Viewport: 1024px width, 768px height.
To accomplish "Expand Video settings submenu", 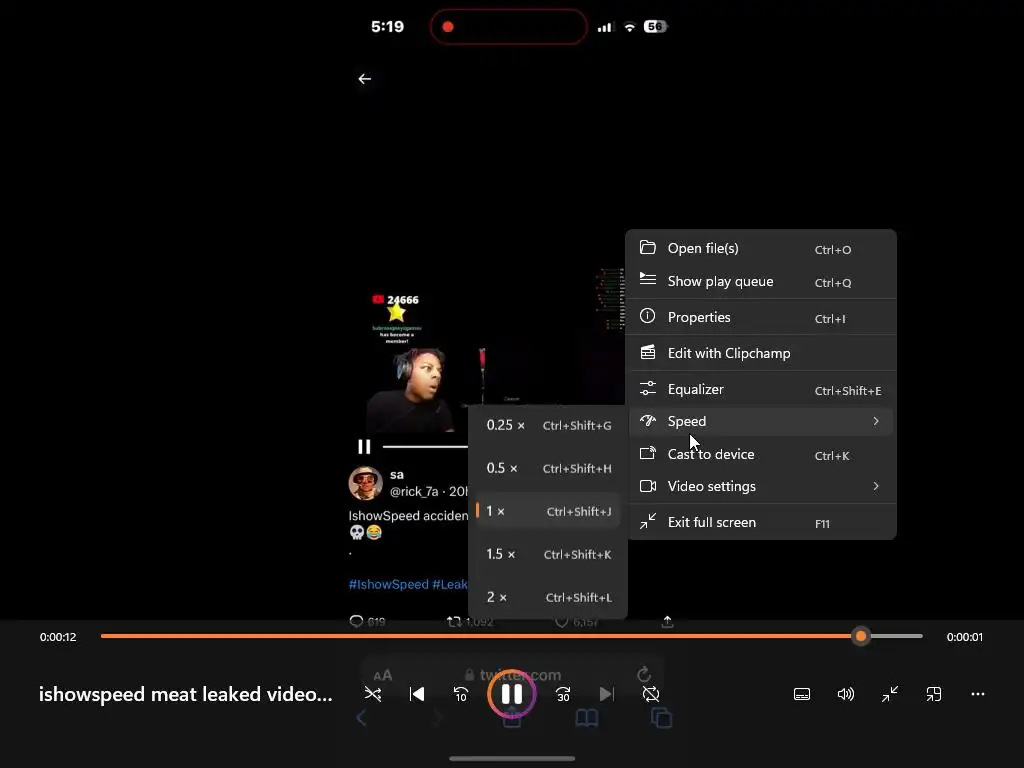I will [x=761, y=486].
